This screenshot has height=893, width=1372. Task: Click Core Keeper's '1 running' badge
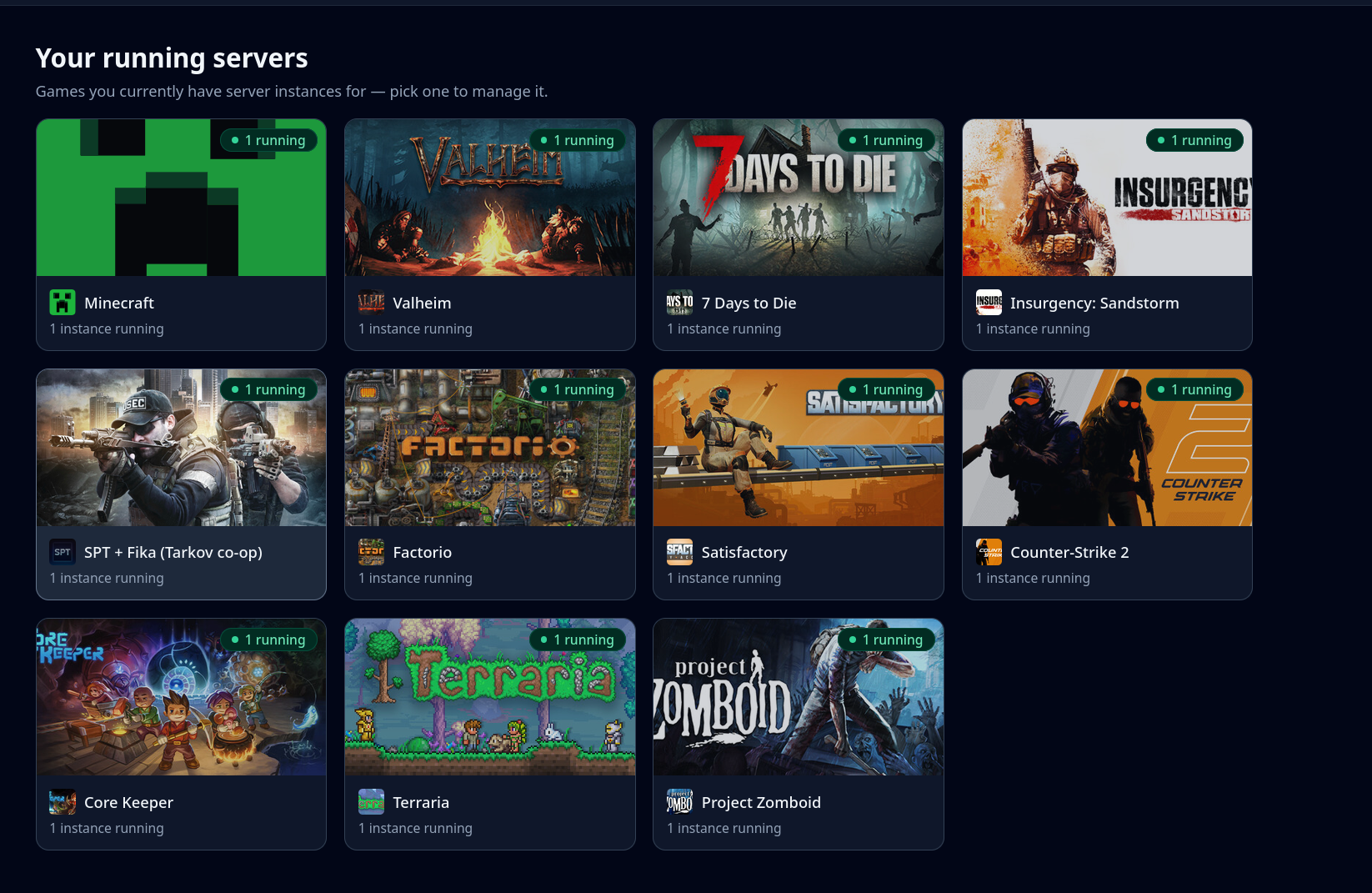268,640
